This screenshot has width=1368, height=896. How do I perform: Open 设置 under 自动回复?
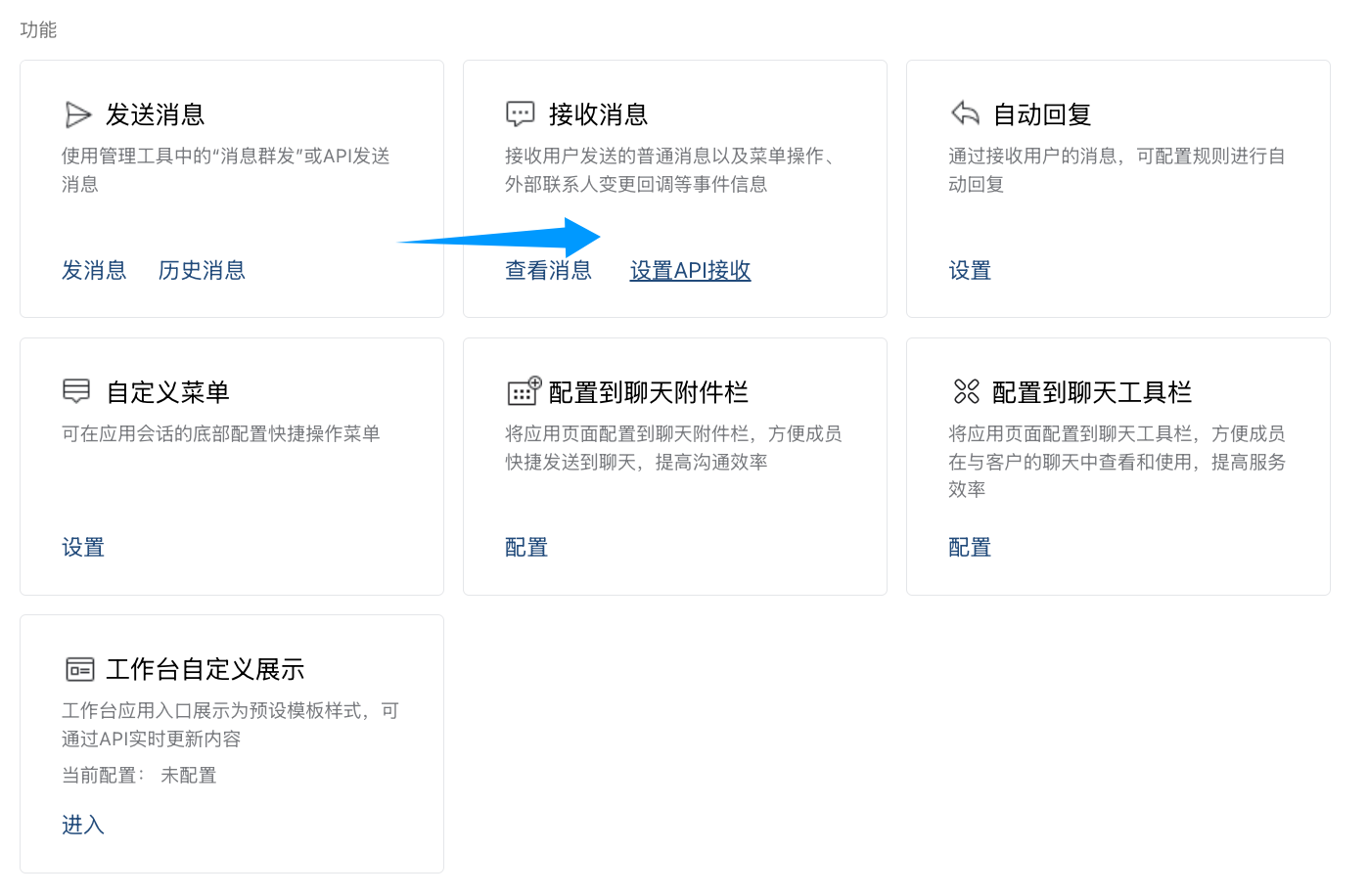[970, 270]
